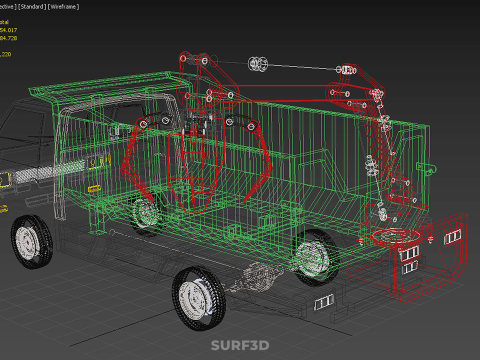This screenshot has width=480, height=360.
Task: Click the yellow 84.728 statistics value
Action: point(8,38)
